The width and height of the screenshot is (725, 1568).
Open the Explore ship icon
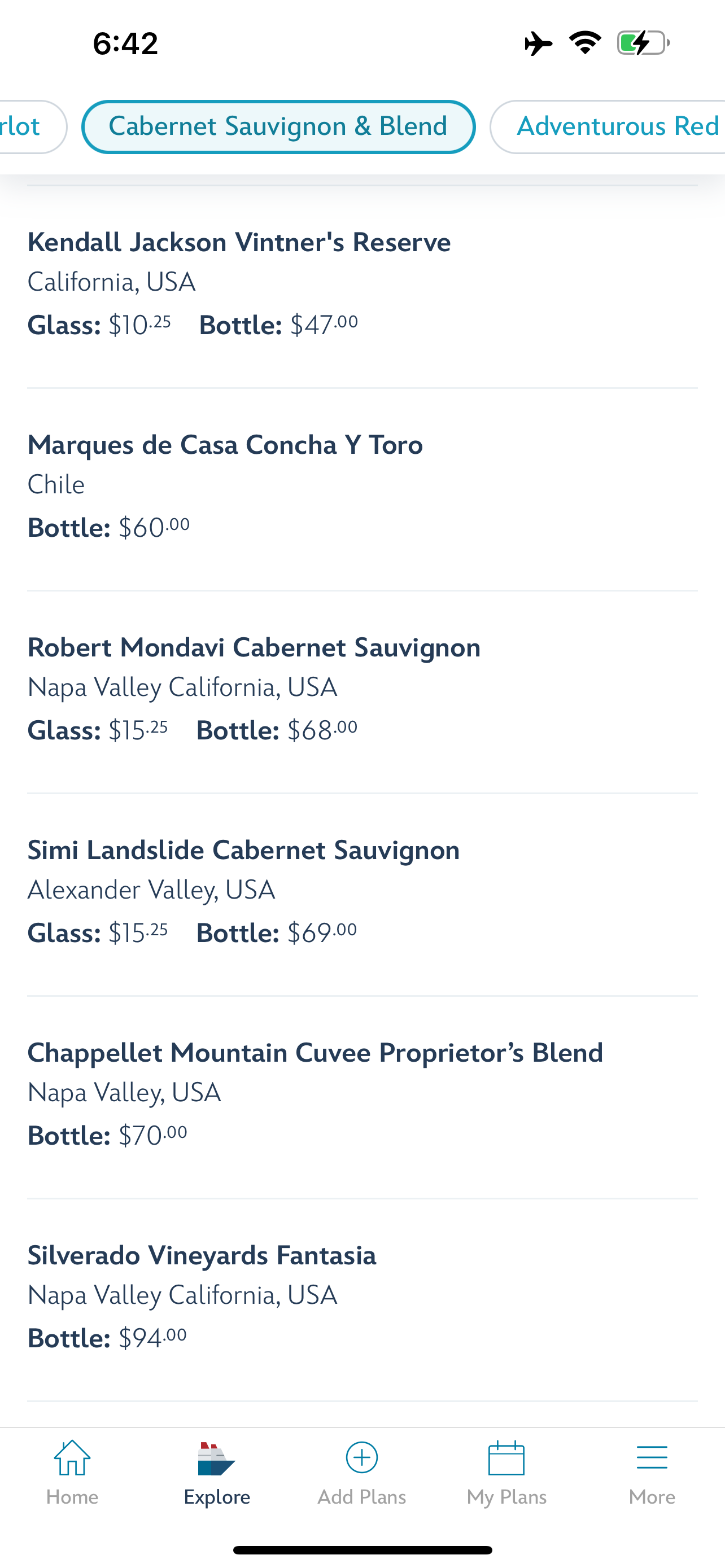click(x=216, y=1458)
